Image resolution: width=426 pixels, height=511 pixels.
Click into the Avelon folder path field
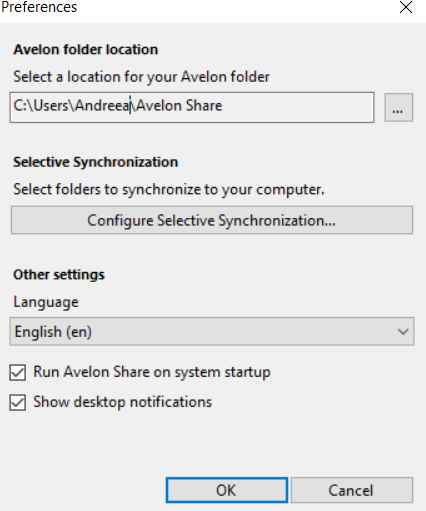click(x=192, y=107)
